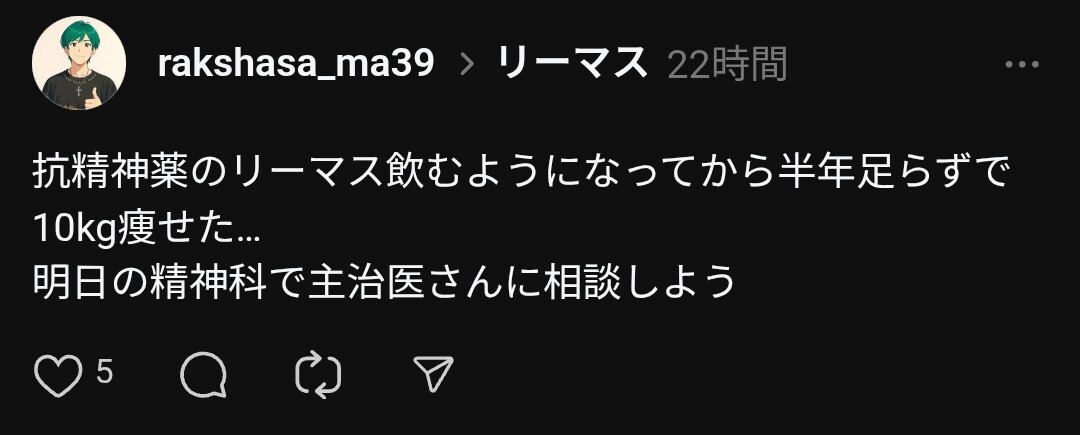
Task: Click the 明日の精神科で主治医さん line
Action: tap(384, 282)
